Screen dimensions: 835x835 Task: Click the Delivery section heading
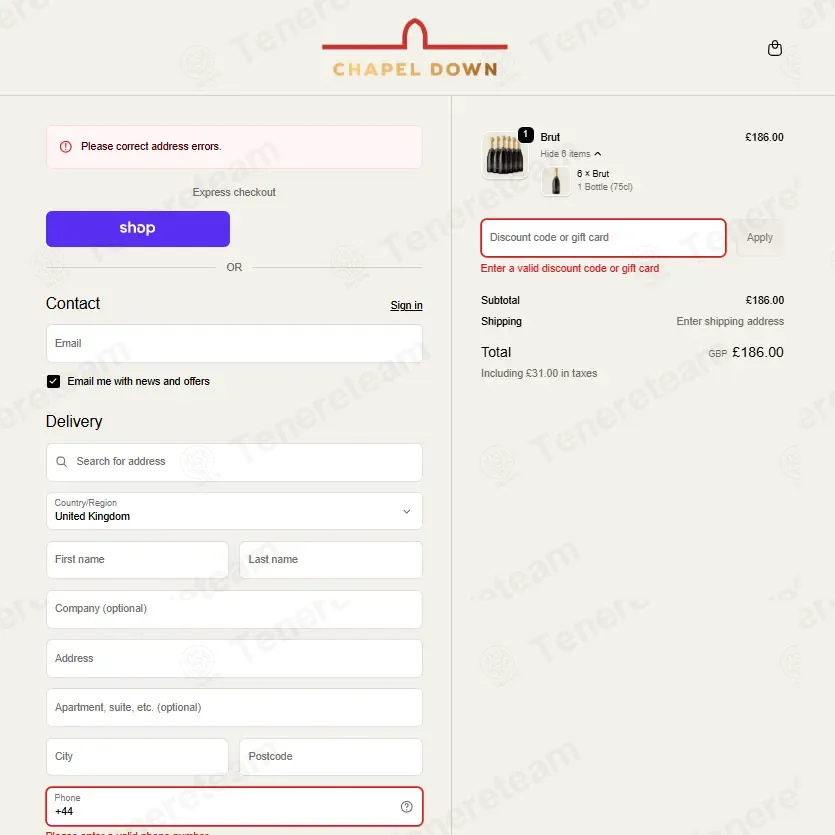coord(74,422)
